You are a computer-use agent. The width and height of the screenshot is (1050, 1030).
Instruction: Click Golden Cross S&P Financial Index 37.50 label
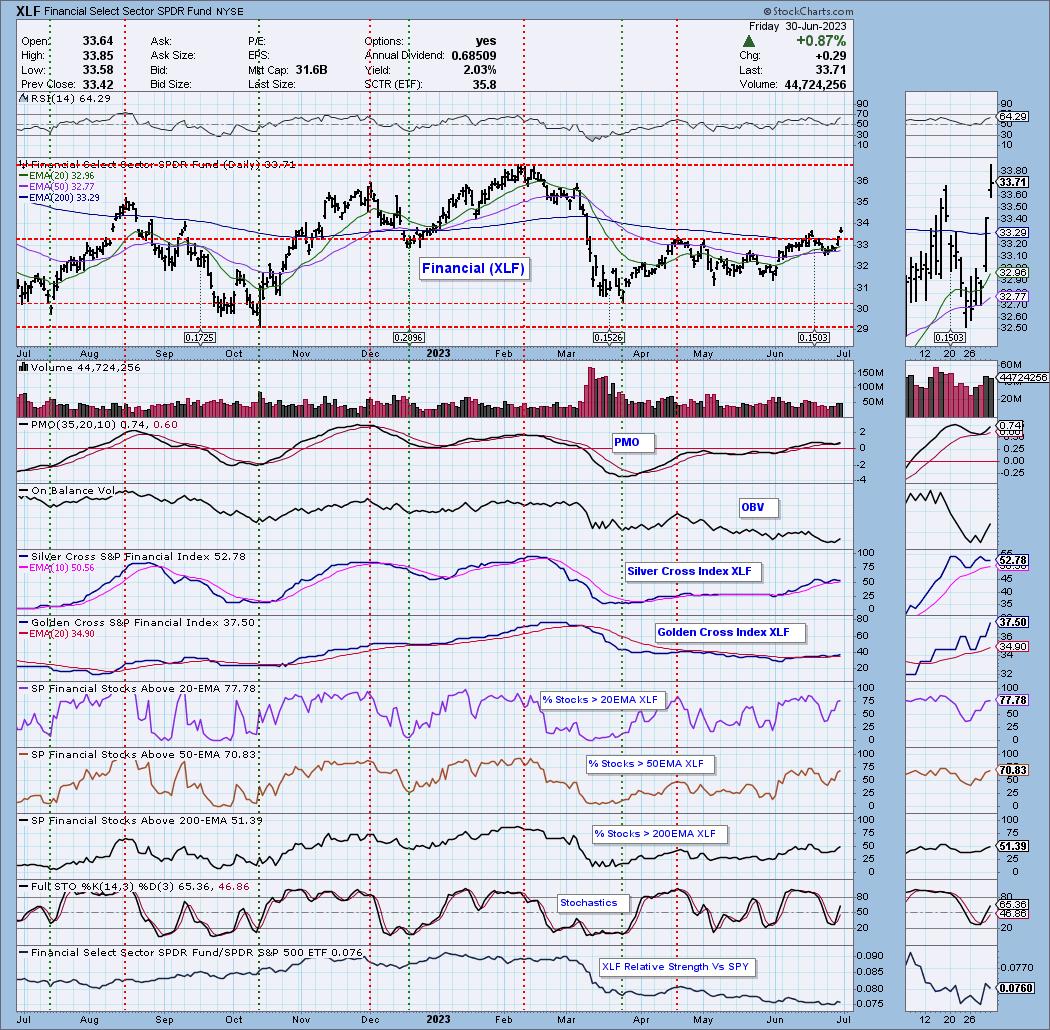coord(137,623)
